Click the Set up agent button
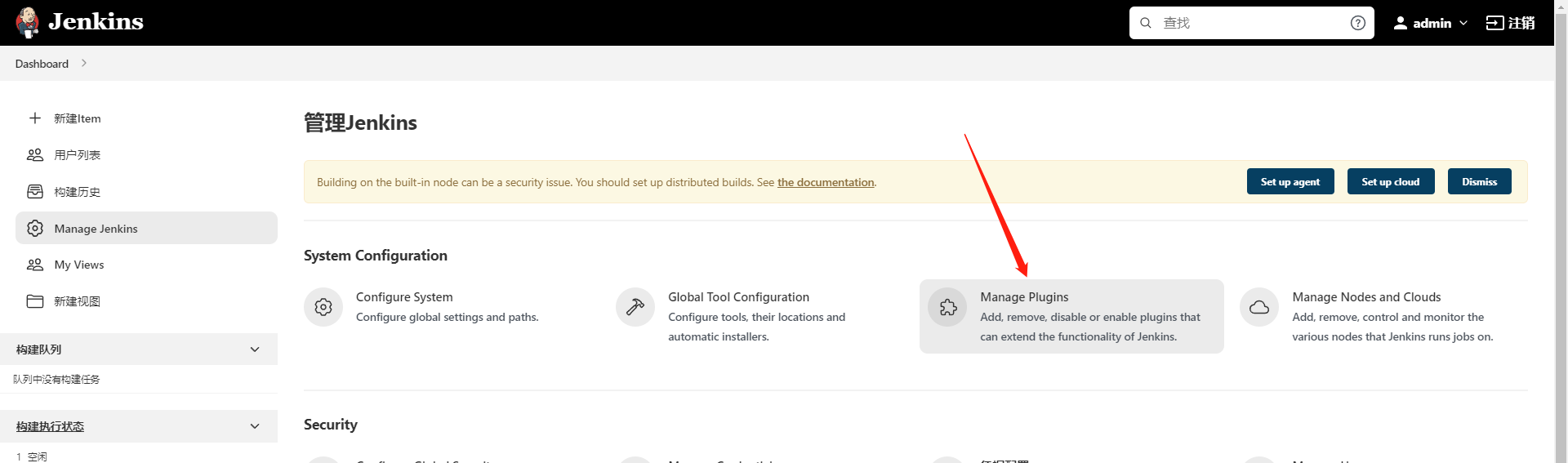 (1290, 181)
